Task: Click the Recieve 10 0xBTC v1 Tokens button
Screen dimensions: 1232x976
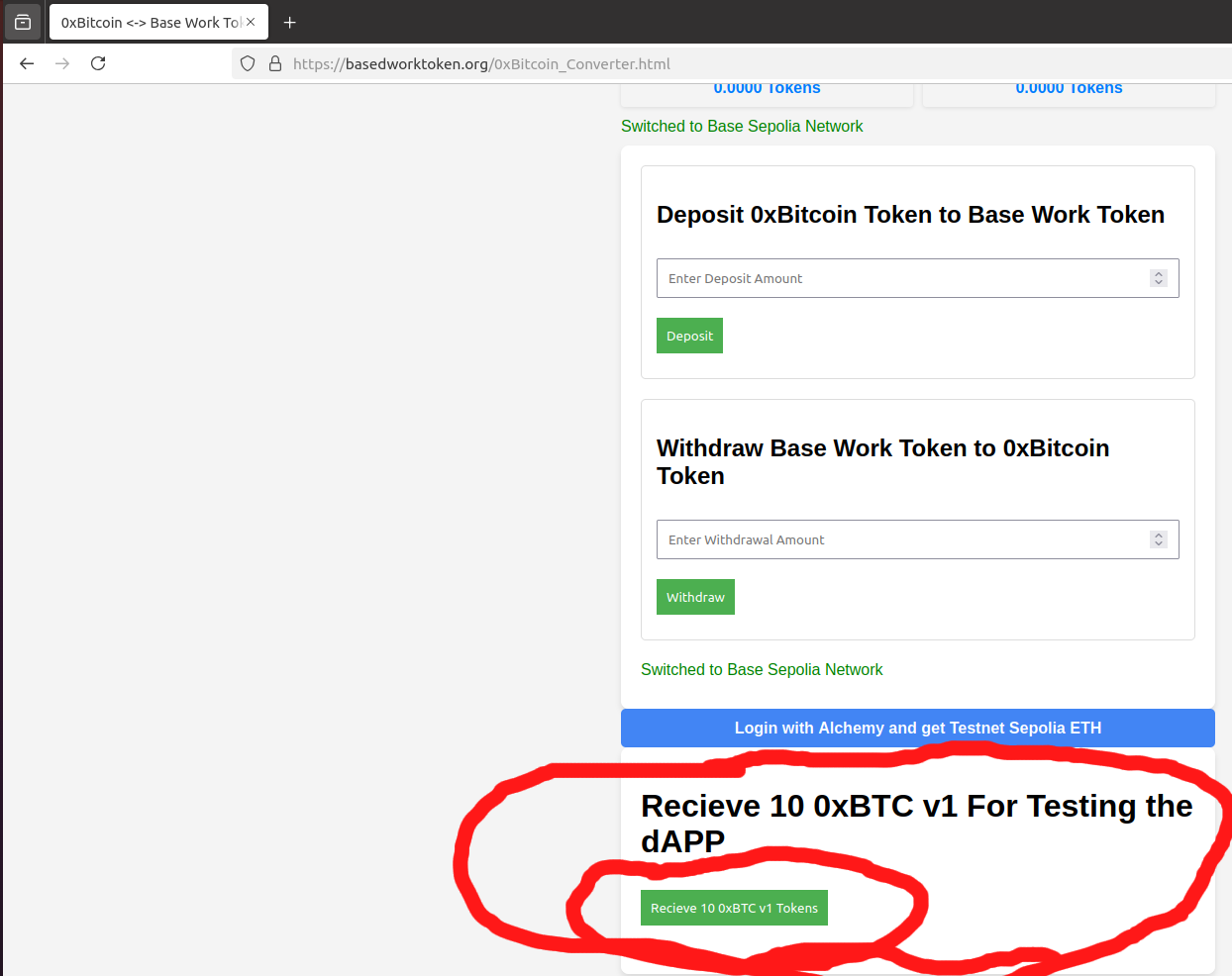Action: [734, 908]
